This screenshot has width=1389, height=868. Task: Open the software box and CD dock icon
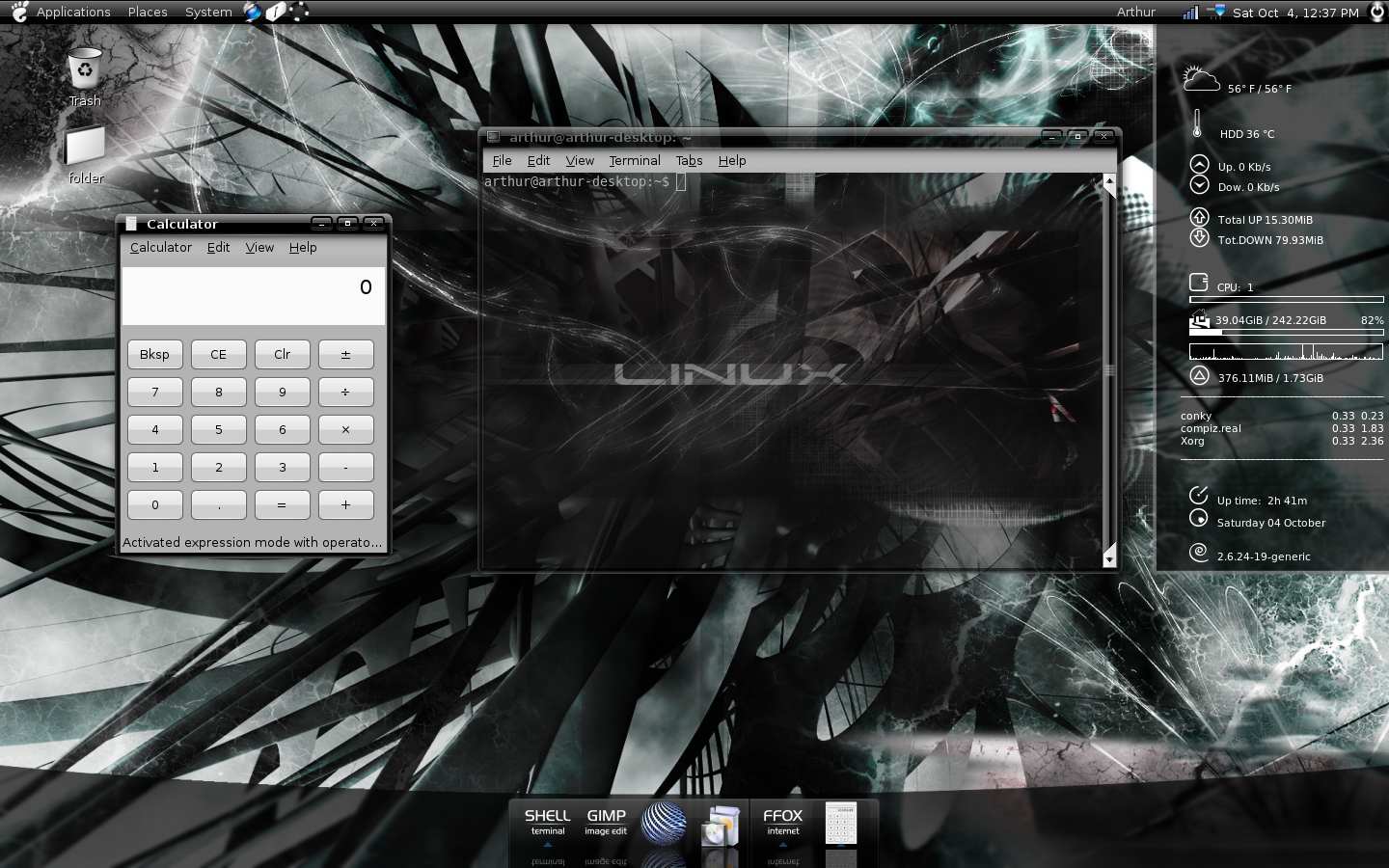(x=721, y=826)
